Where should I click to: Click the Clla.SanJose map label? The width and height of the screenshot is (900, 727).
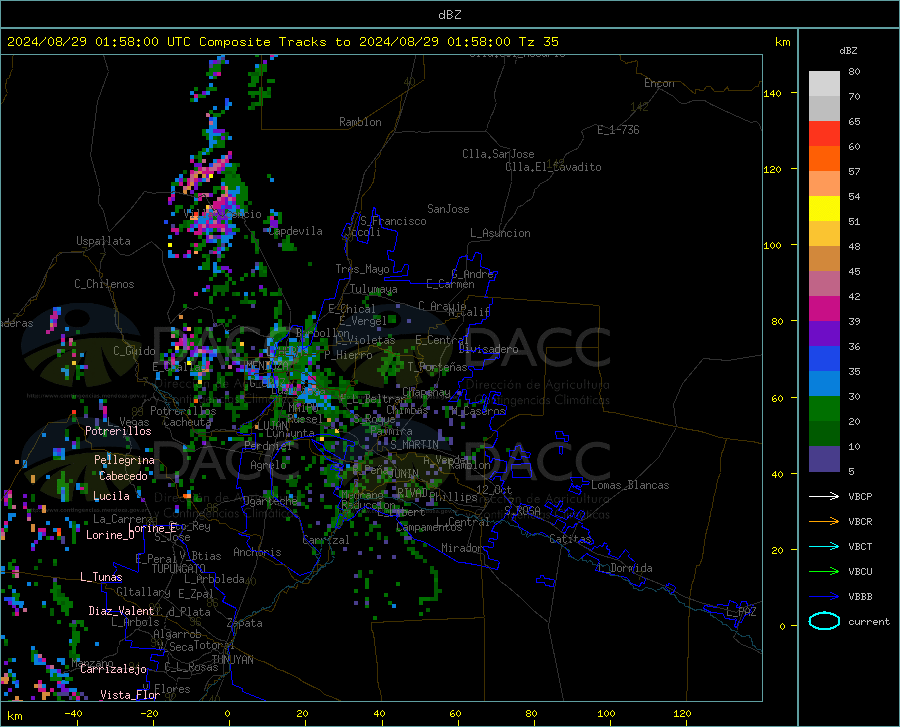(x=498, y=154)
